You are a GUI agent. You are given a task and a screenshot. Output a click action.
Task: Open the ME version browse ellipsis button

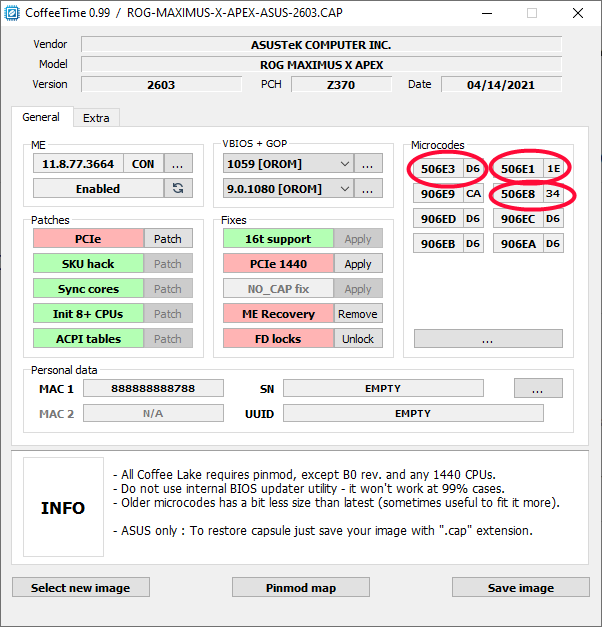pos(178,164)
